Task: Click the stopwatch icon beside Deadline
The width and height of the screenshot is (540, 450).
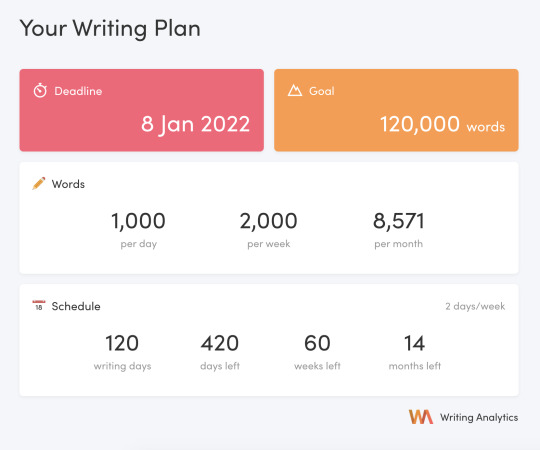Action: (x=40, y=91)
